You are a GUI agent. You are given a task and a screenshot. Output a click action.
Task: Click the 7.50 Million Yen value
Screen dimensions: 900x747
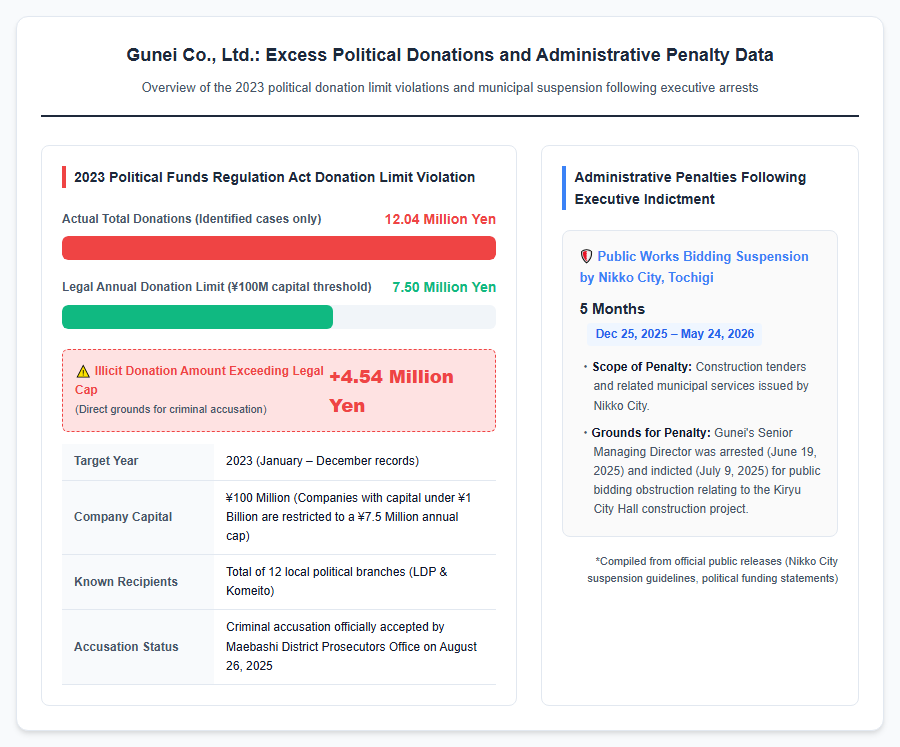tap(444, 287)
